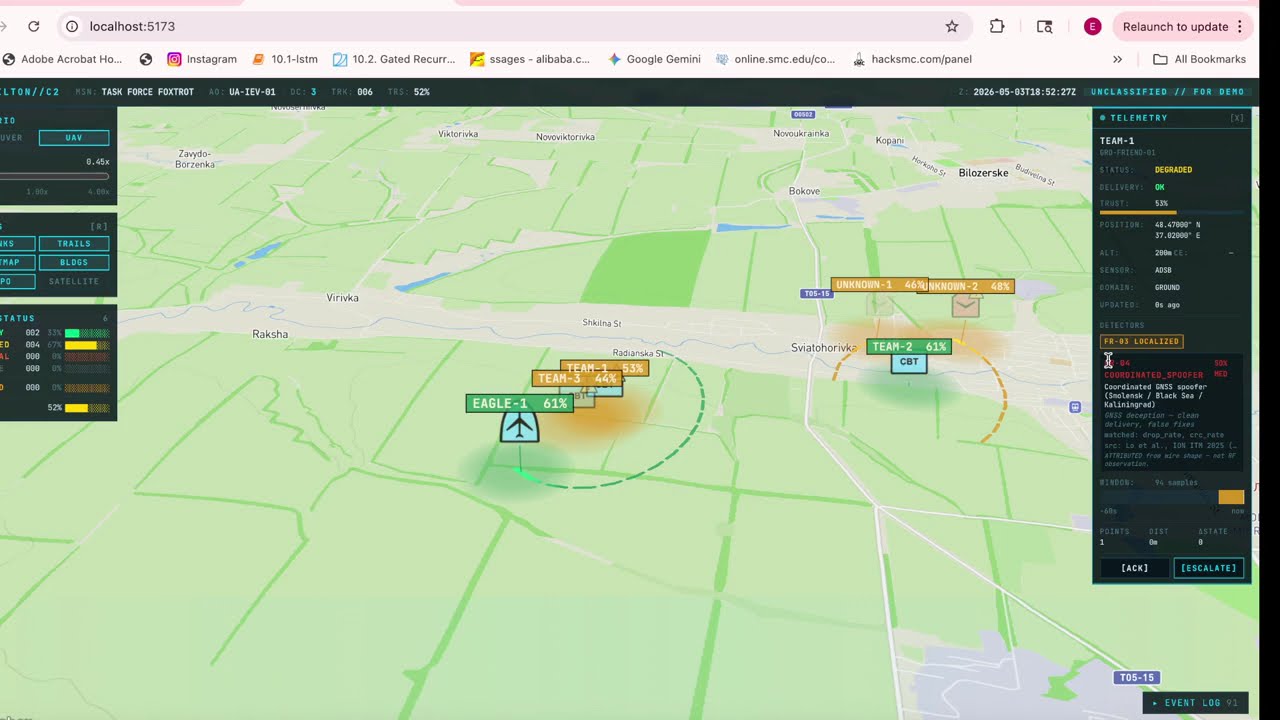
Task: Adjust the playback speed slider at 0.45x
Action: coord(54,176)
